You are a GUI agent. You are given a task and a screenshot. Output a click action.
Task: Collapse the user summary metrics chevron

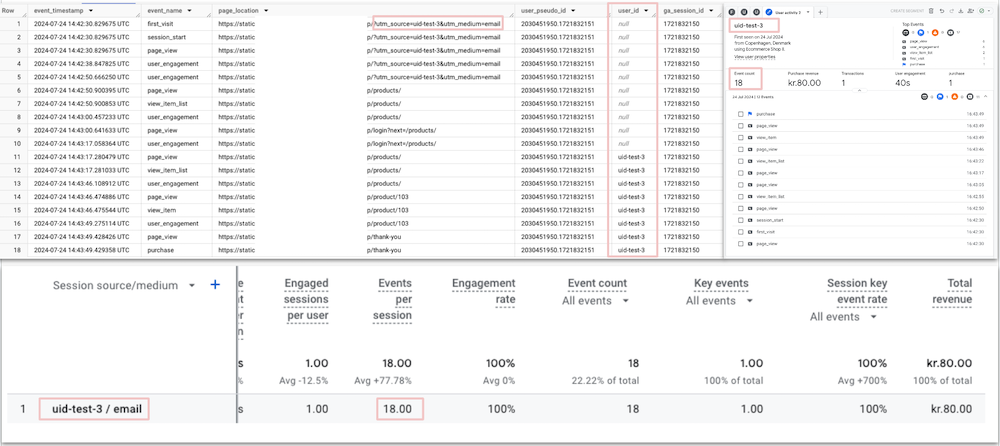pos(859,91)
